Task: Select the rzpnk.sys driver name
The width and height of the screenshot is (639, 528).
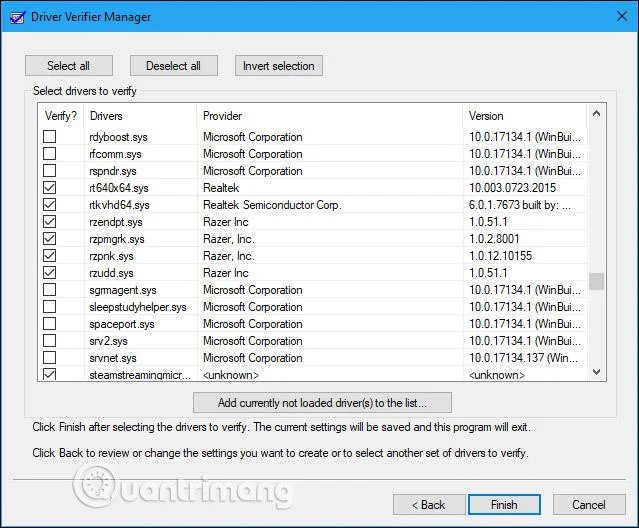Action: coord(111,256)
